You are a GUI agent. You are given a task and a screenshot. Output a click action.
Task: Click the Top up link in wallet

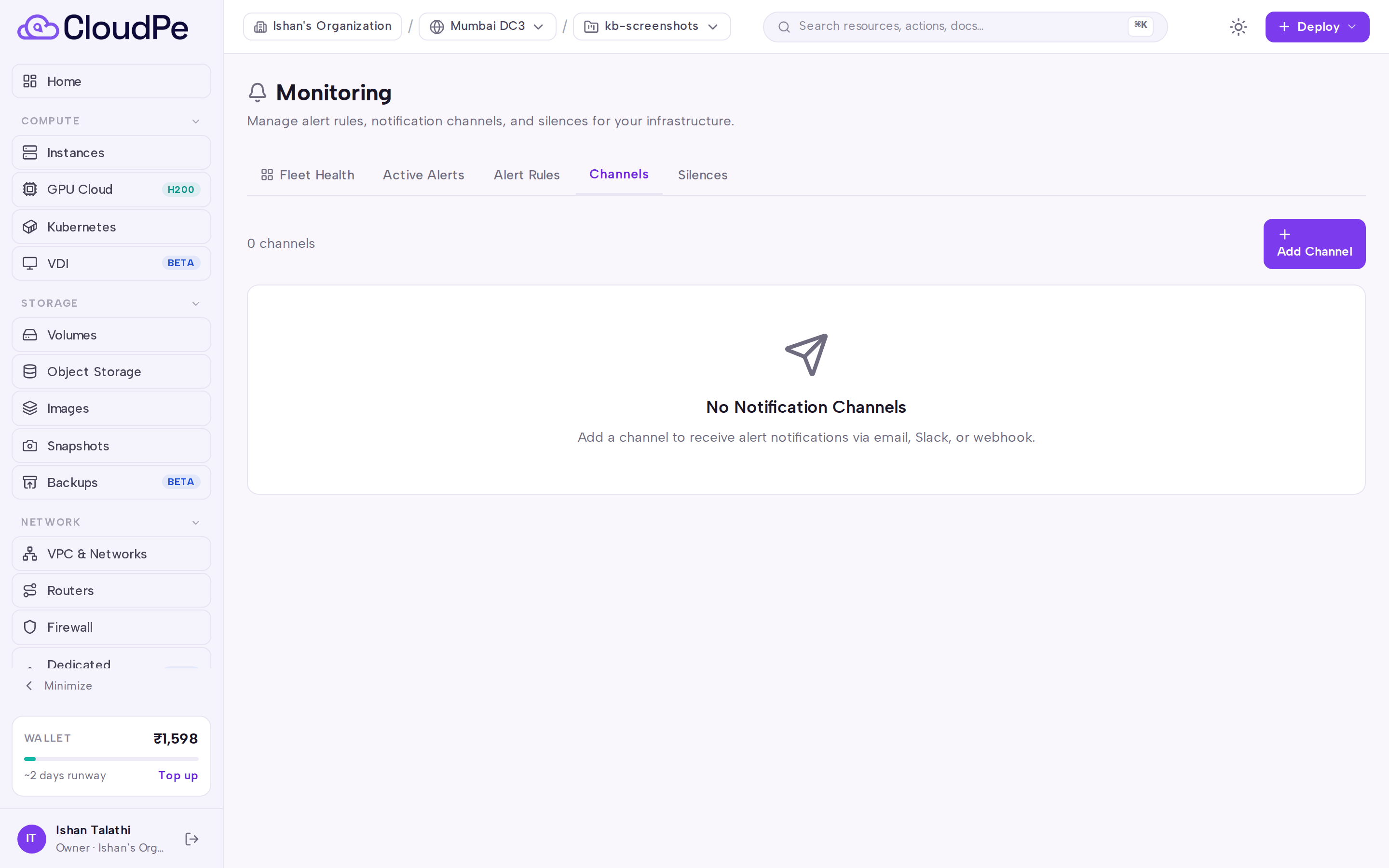tap(178, 775)
